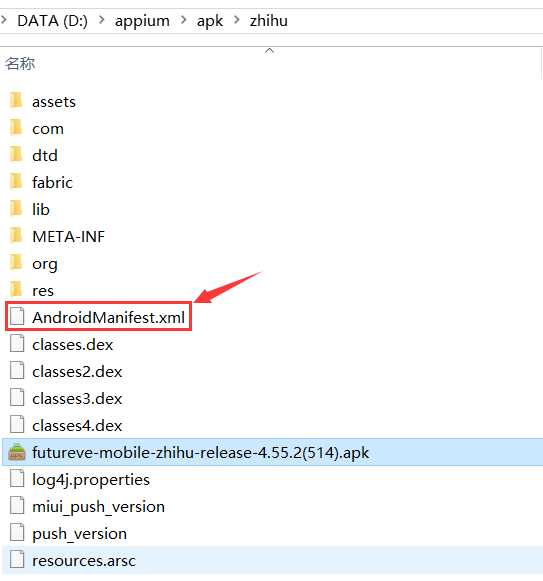Click the classes3.dex file icon

tap(17, 398)
